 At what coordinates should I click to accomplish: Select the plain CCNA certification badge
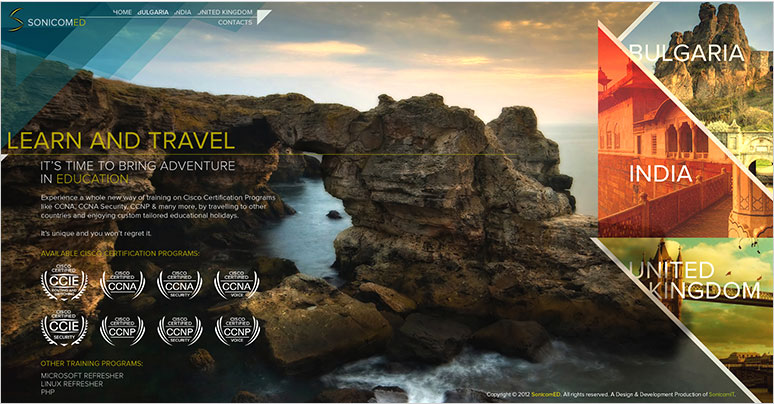122,284
